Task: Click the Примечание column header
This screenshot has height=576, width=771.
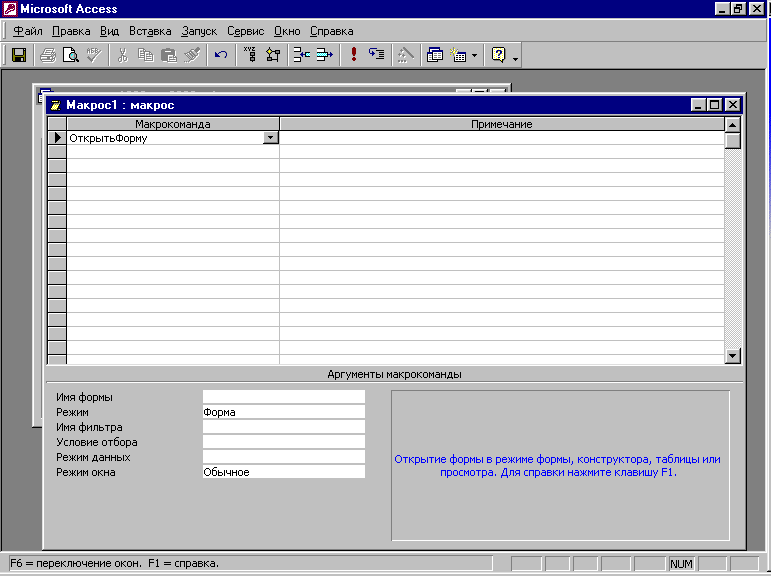Action: [x=502, y=124]
